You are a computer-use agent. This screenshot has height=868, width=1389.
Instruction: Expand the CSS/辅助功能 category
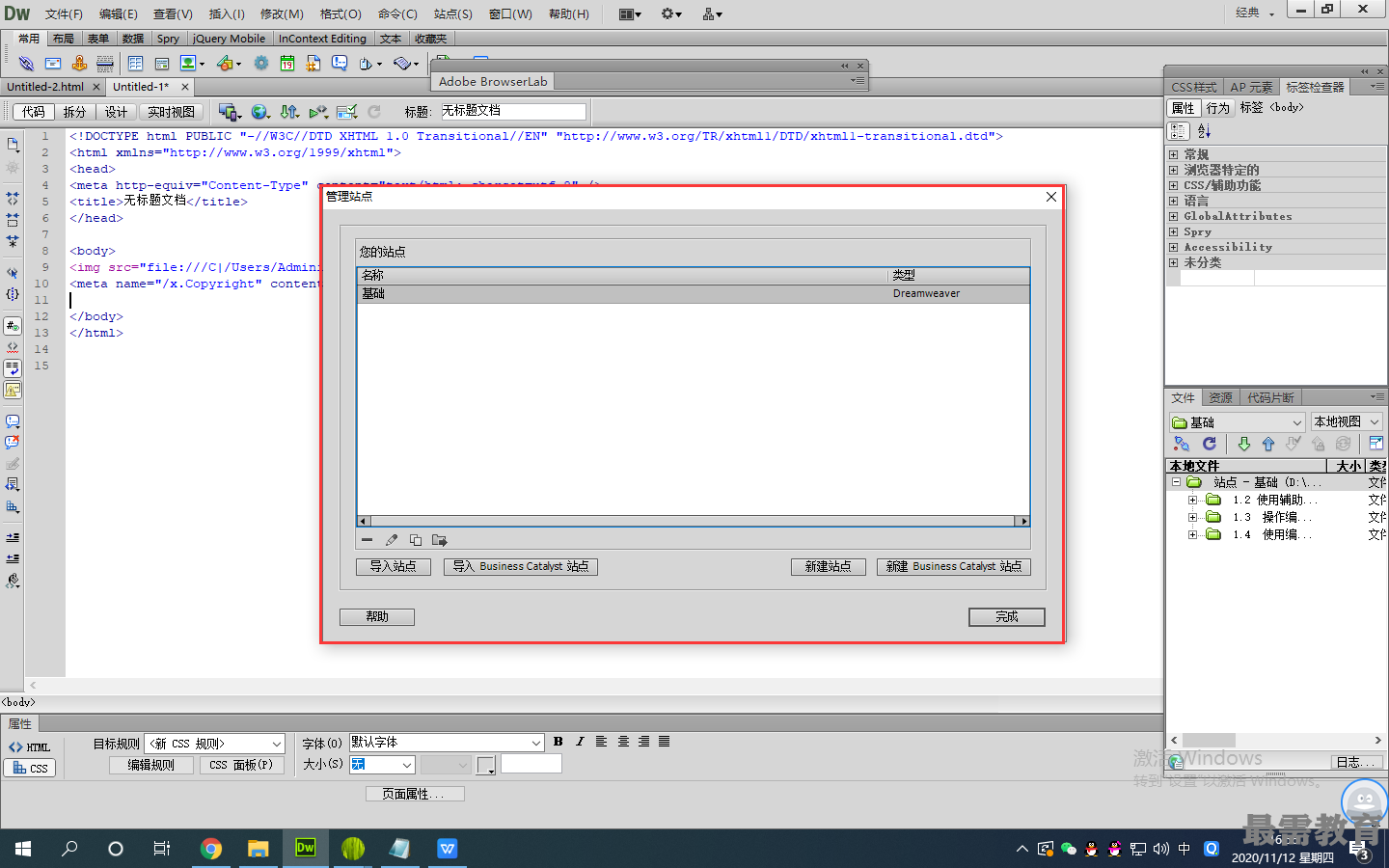(1173, 185)
